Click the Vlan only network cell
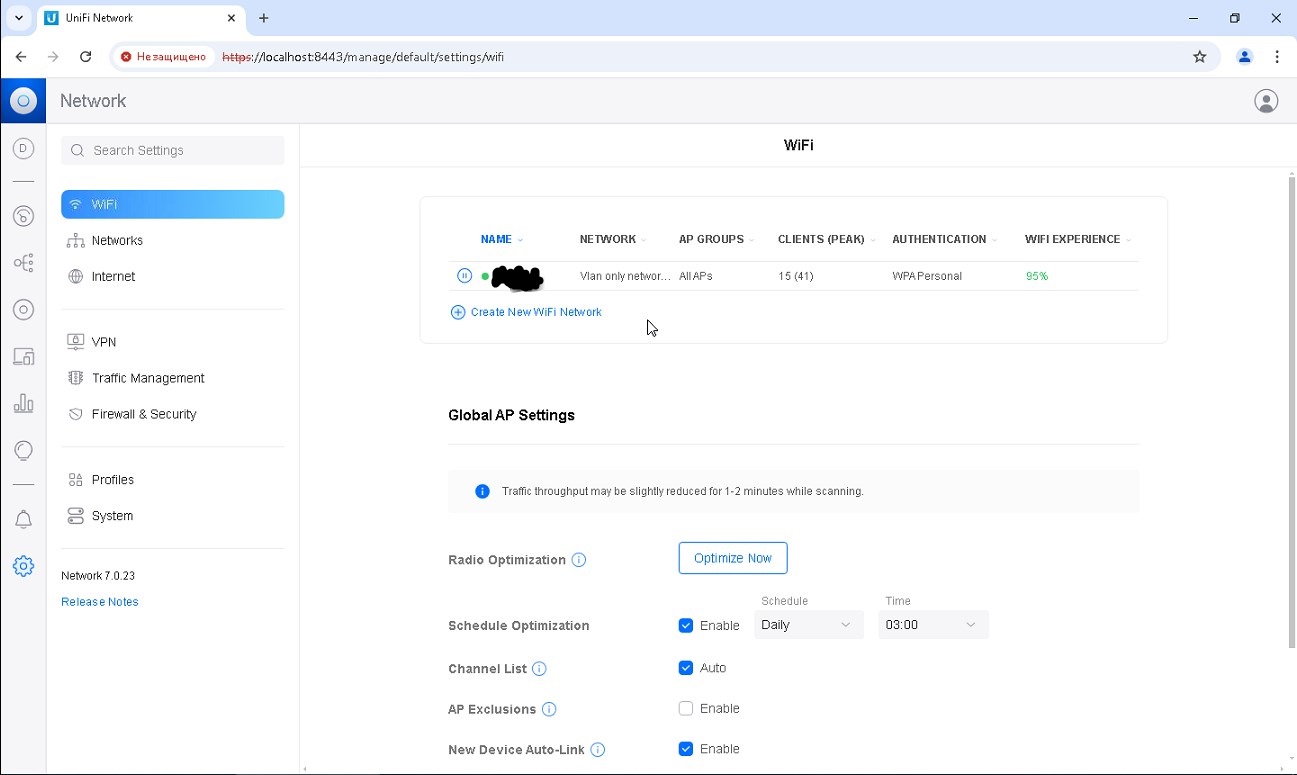Image resolution: width=1297 pixels, height=775 pixels. coord(625,276)
